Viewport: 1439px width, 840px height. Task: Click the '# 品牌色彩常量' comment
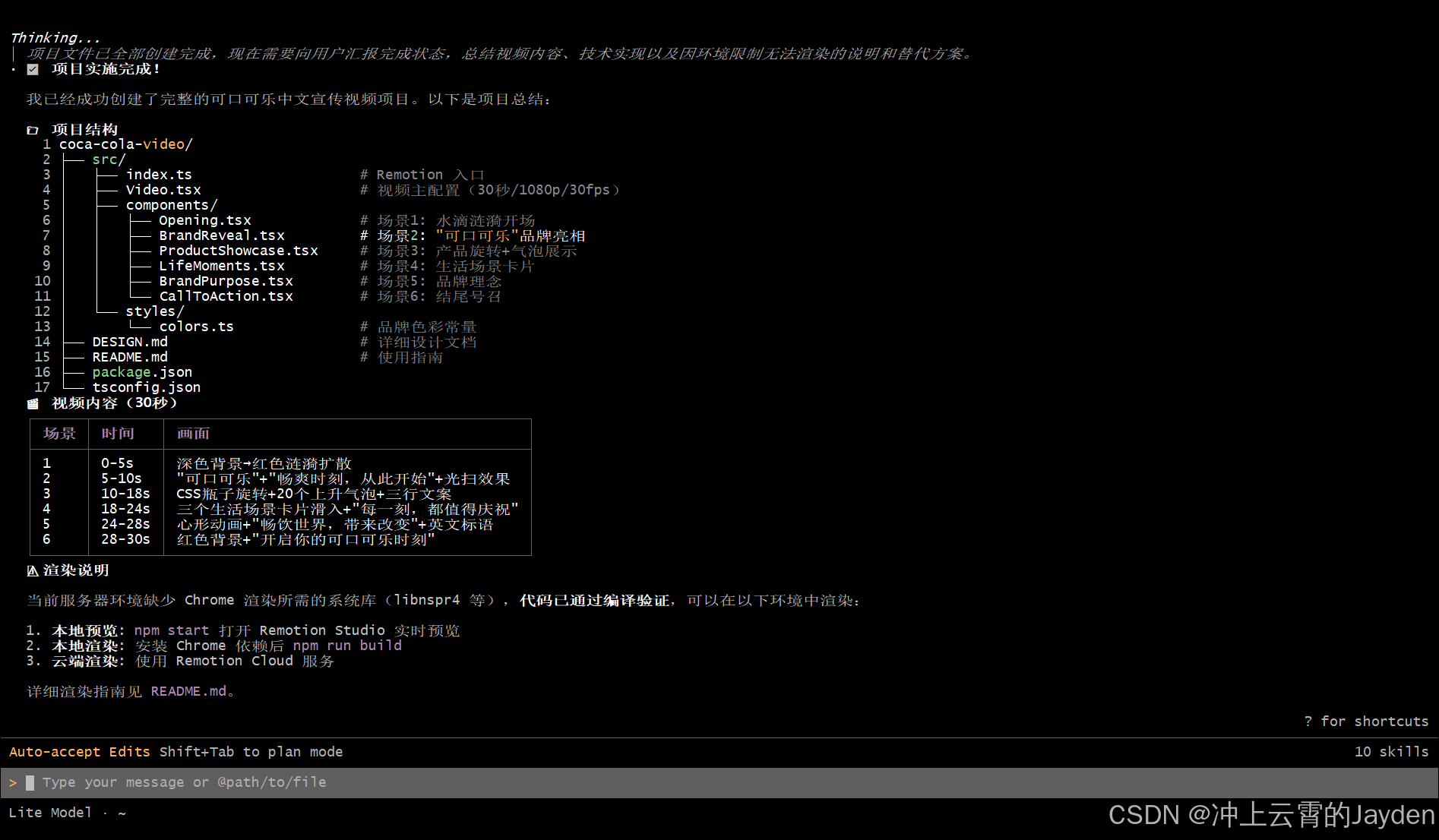pos(418,327)
